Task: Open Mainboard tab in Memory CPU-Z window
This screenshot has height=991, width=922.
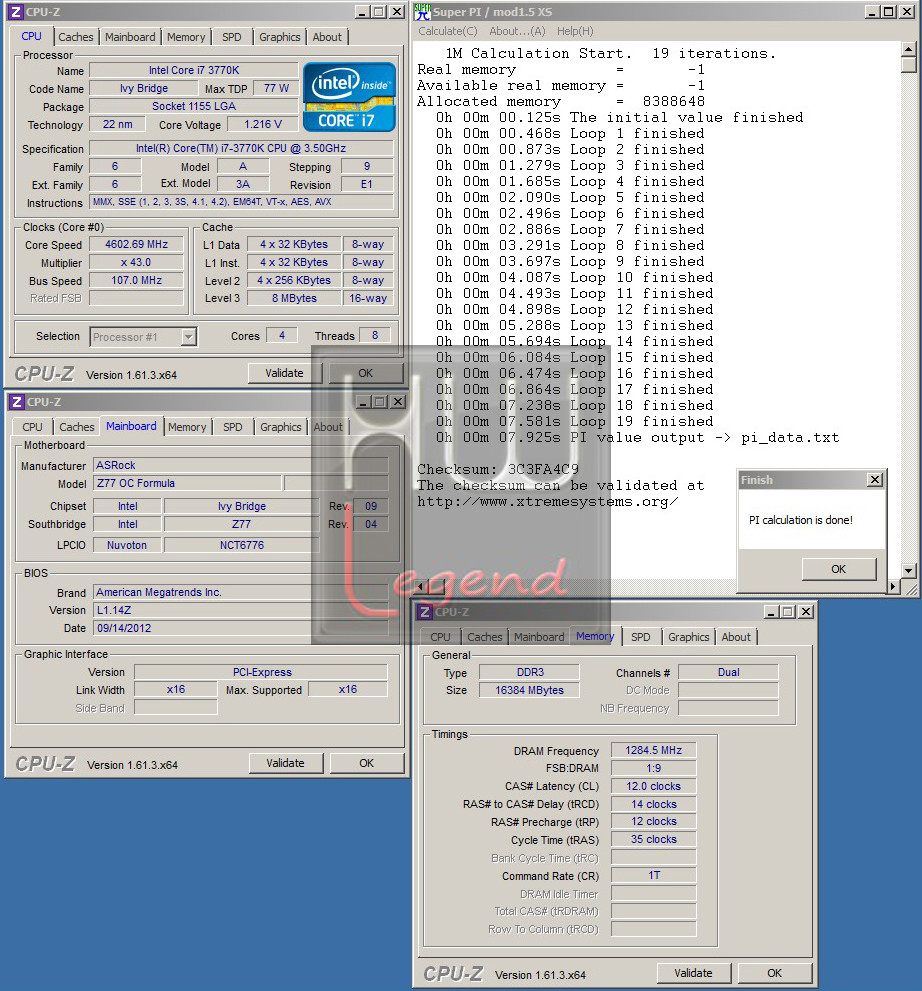Action: pyautogui.click(x=539, y=637)
